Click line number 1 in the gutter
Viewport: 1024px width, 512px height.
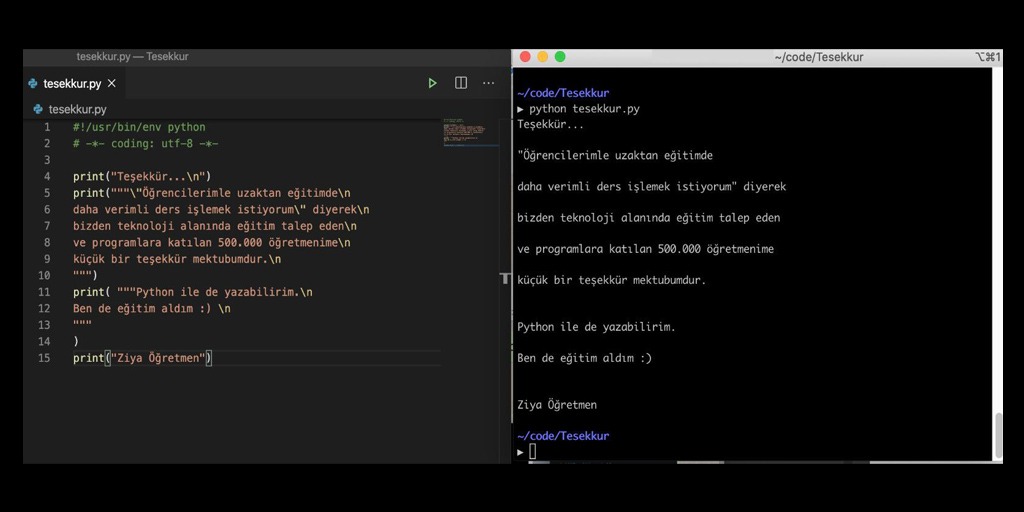point(47,127)
